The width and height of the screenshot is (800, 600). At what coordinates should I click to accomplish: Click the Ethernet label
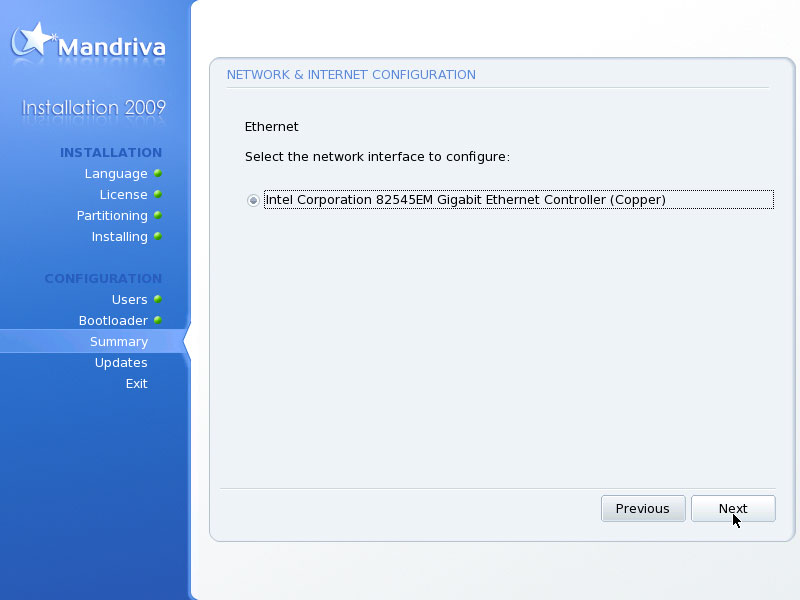(271, 127)
